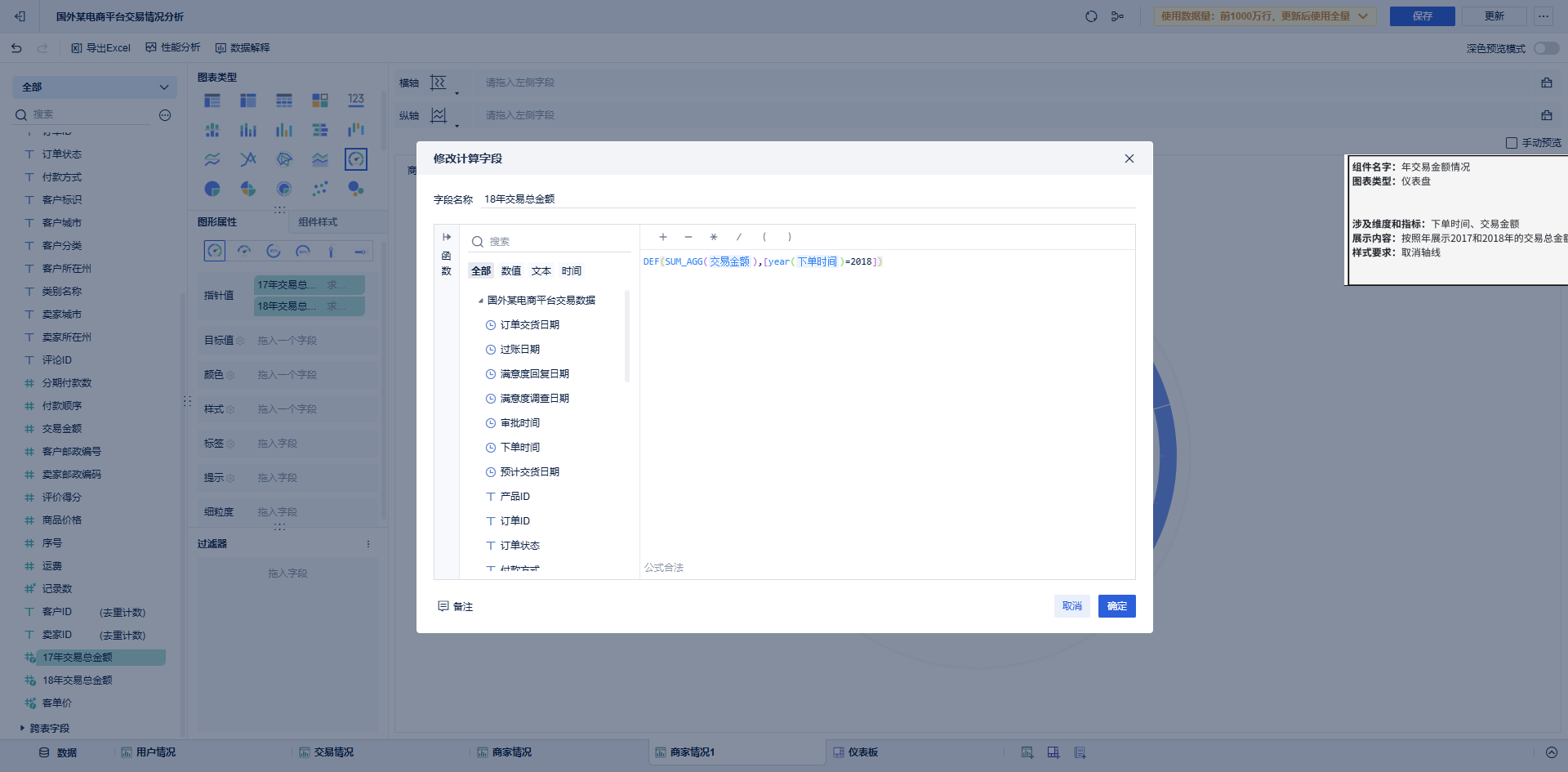Open the more options ellipsis in header

coord(1543,16)
